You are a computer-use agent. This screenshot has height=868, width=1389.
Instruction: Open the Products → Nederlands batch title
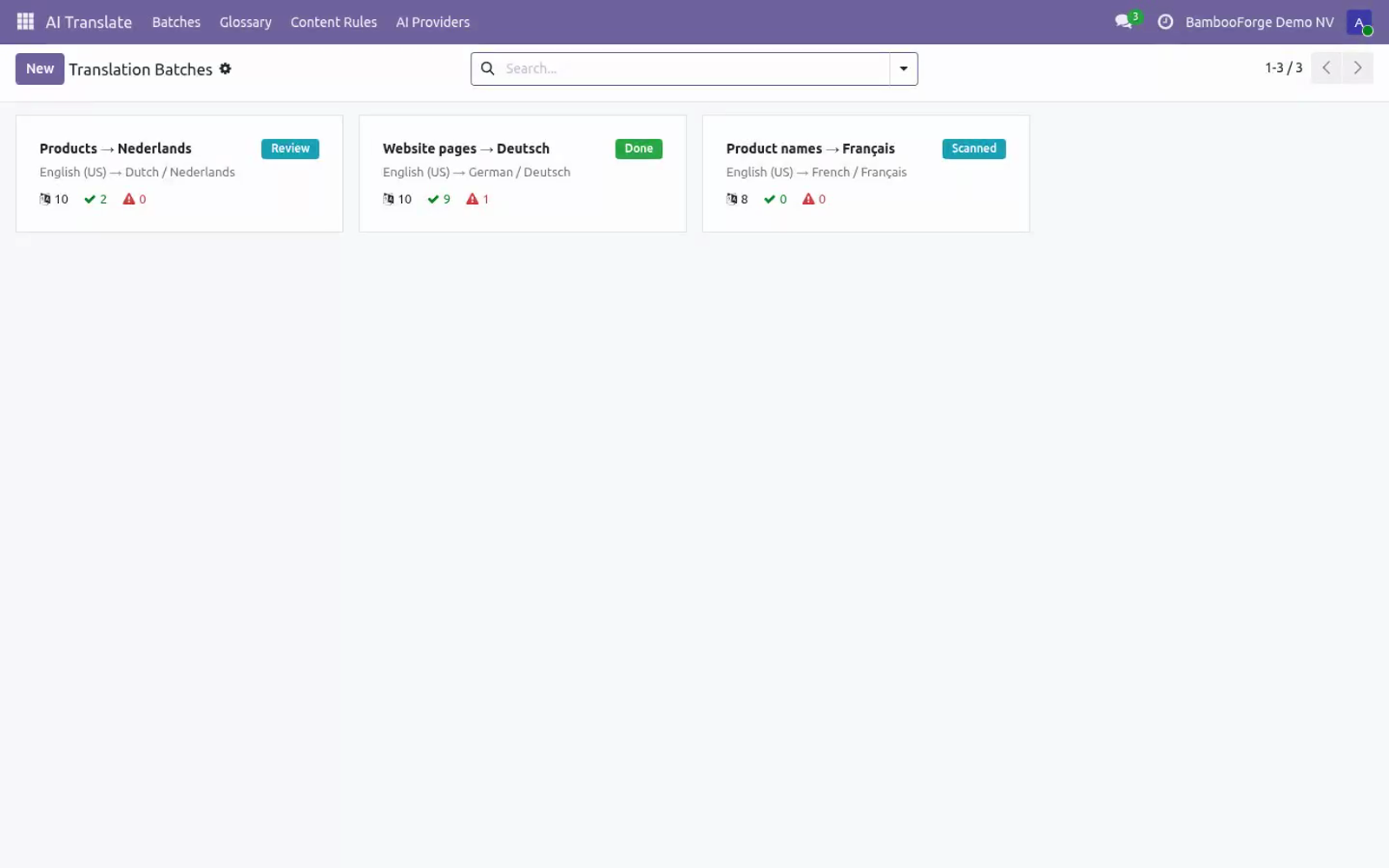coord(115,148)
